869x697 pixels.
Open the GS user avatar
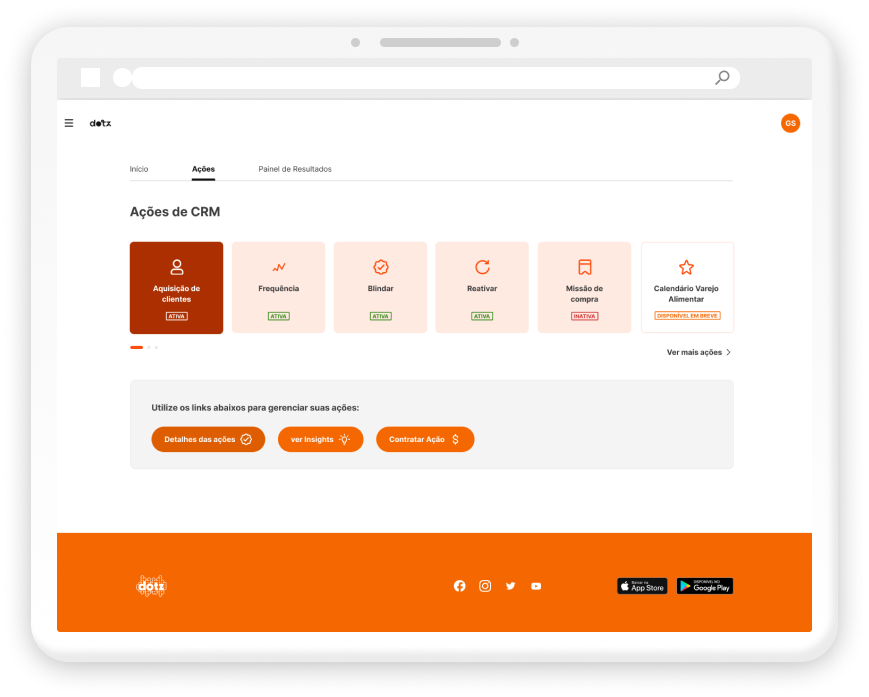tap(790, 123)
